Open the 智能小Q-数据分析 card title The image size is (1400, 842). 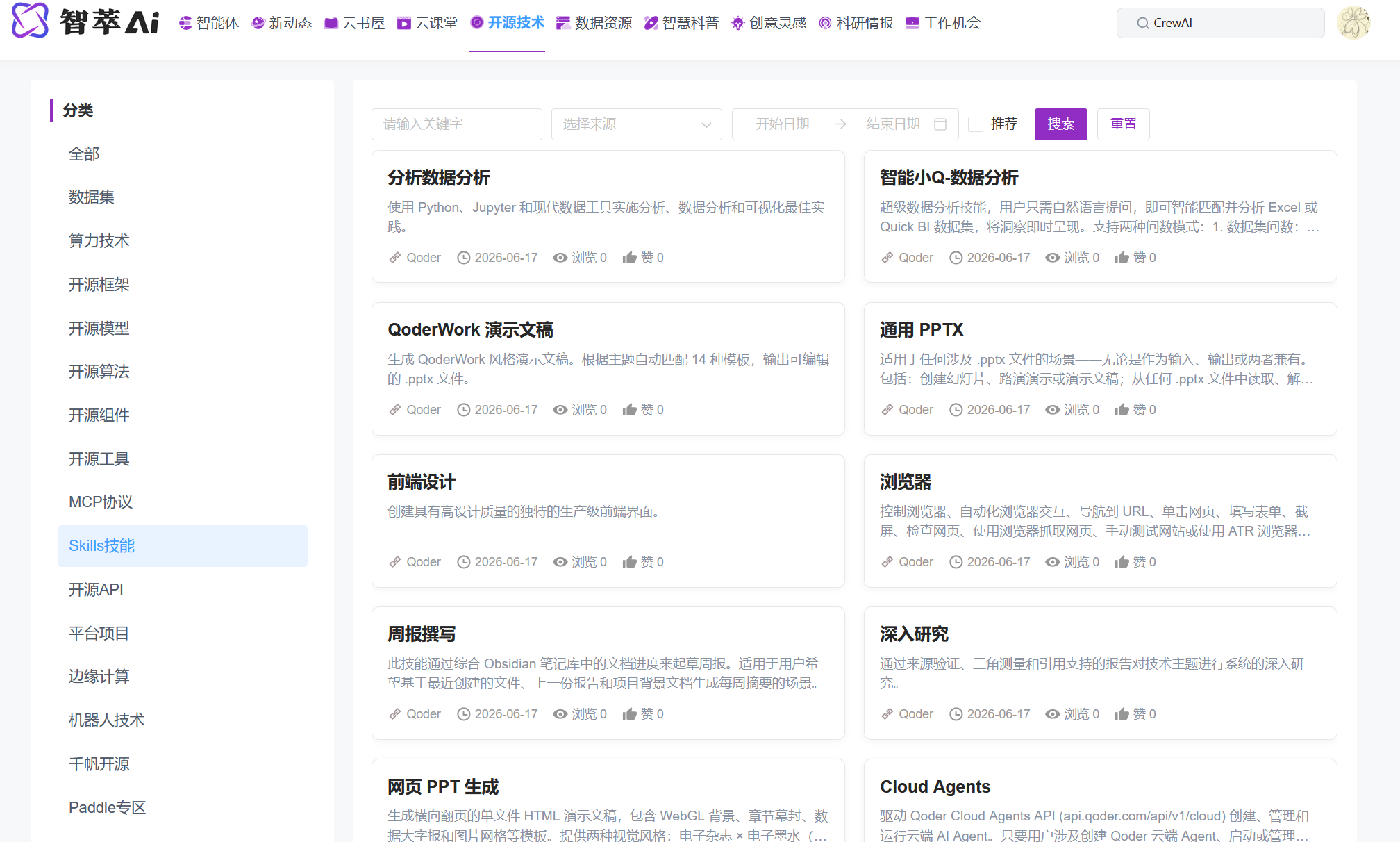[x=949, y=178]
